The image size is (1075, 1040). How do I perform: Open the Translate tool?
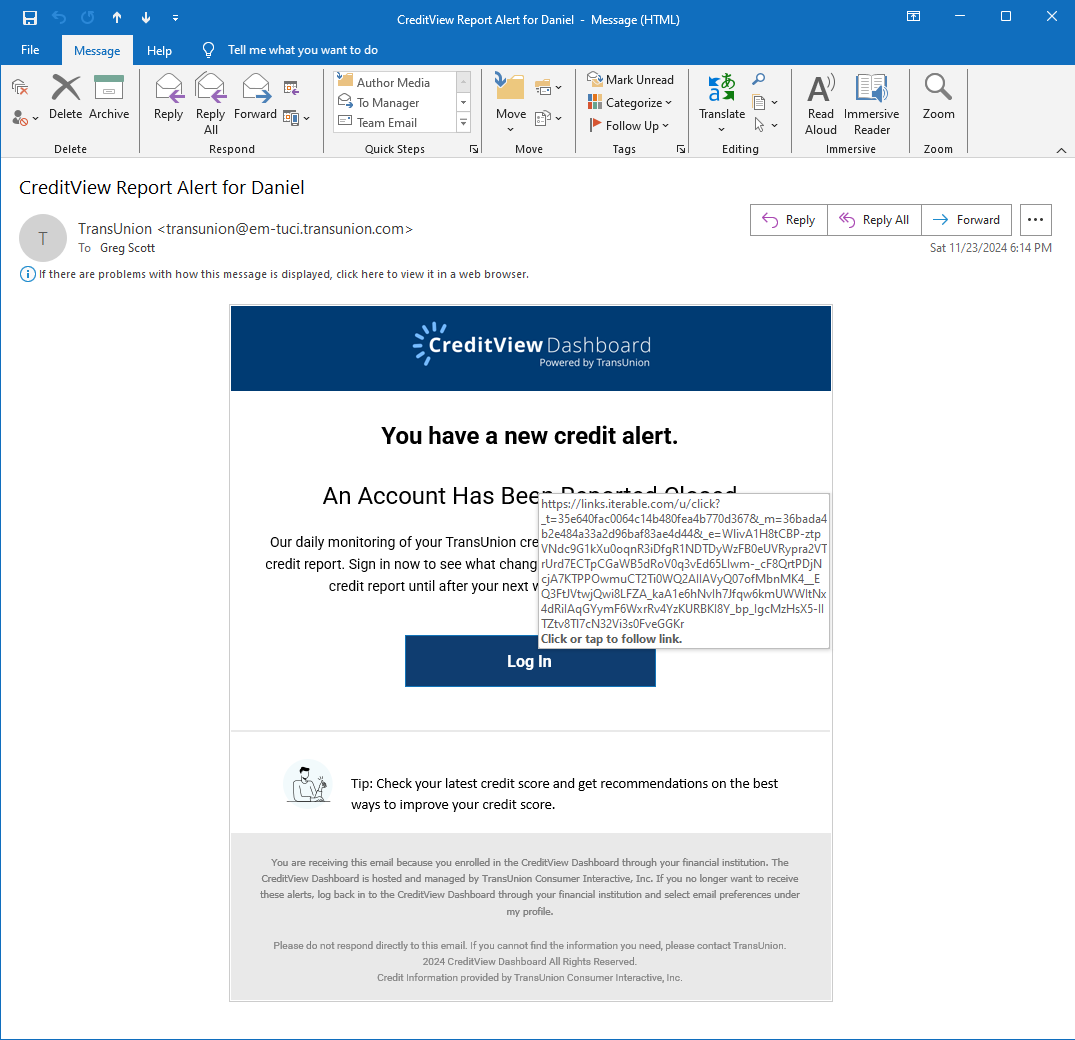pyautogui.click(x=722, y=98)
